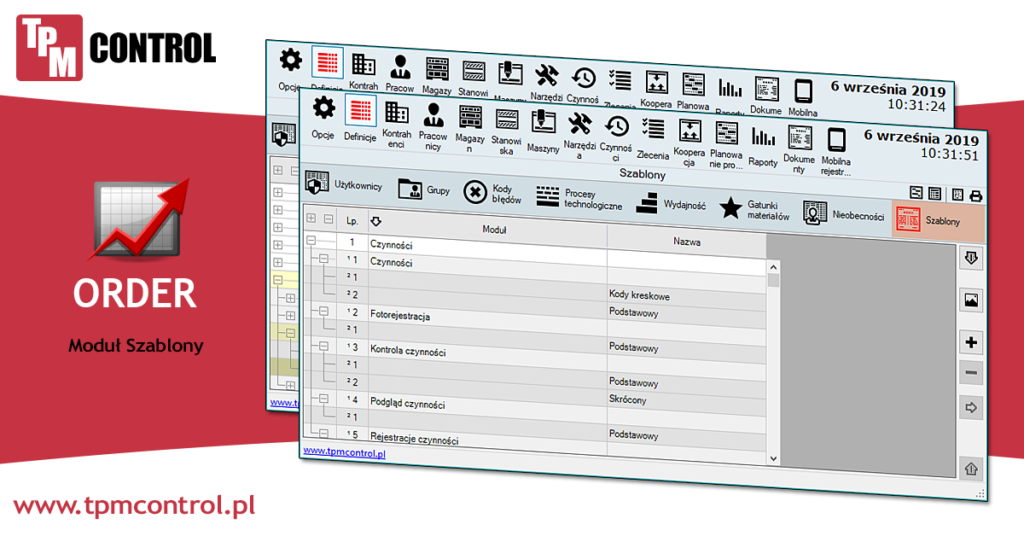Viewport: 1024px width, 536px height.
Task: Switch to the Użytkownicy tab
Action: pyautogui.click(x=344, y=184)
